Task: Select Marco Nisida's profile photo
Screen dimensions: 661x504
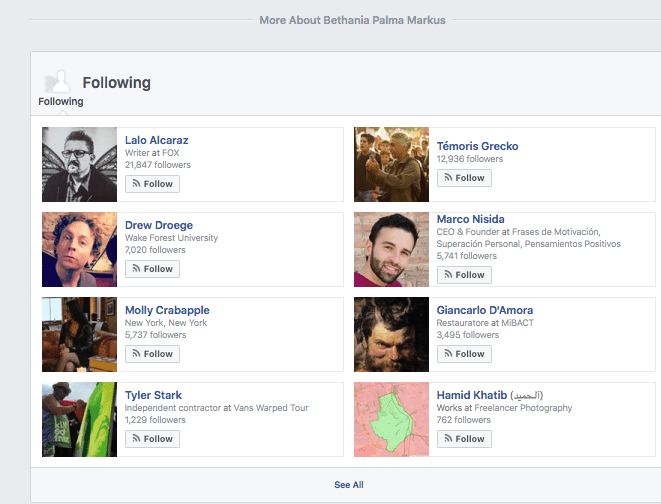Action: coord(392,250)
